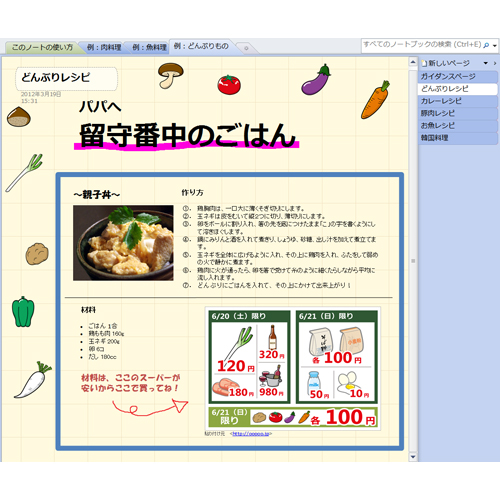
Task: Click the 6/21（日）限り flyer header
Action: (x=326, y=316)
